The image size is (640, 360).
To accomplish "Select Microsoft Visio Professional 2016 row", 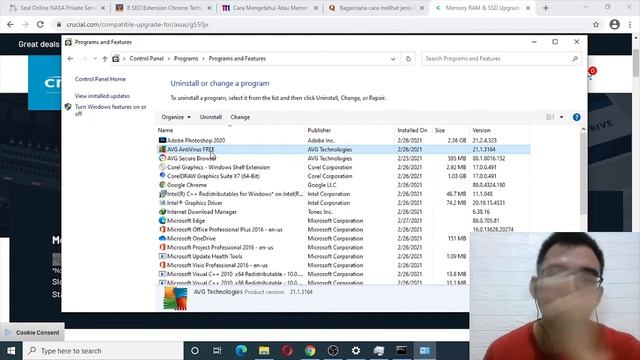I will pyautogui.click(x=313, y=265).
